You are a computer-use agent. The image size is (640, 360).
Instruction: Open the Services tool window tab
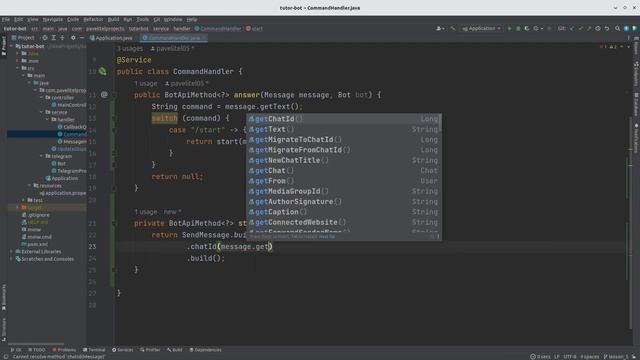[122, 350]
